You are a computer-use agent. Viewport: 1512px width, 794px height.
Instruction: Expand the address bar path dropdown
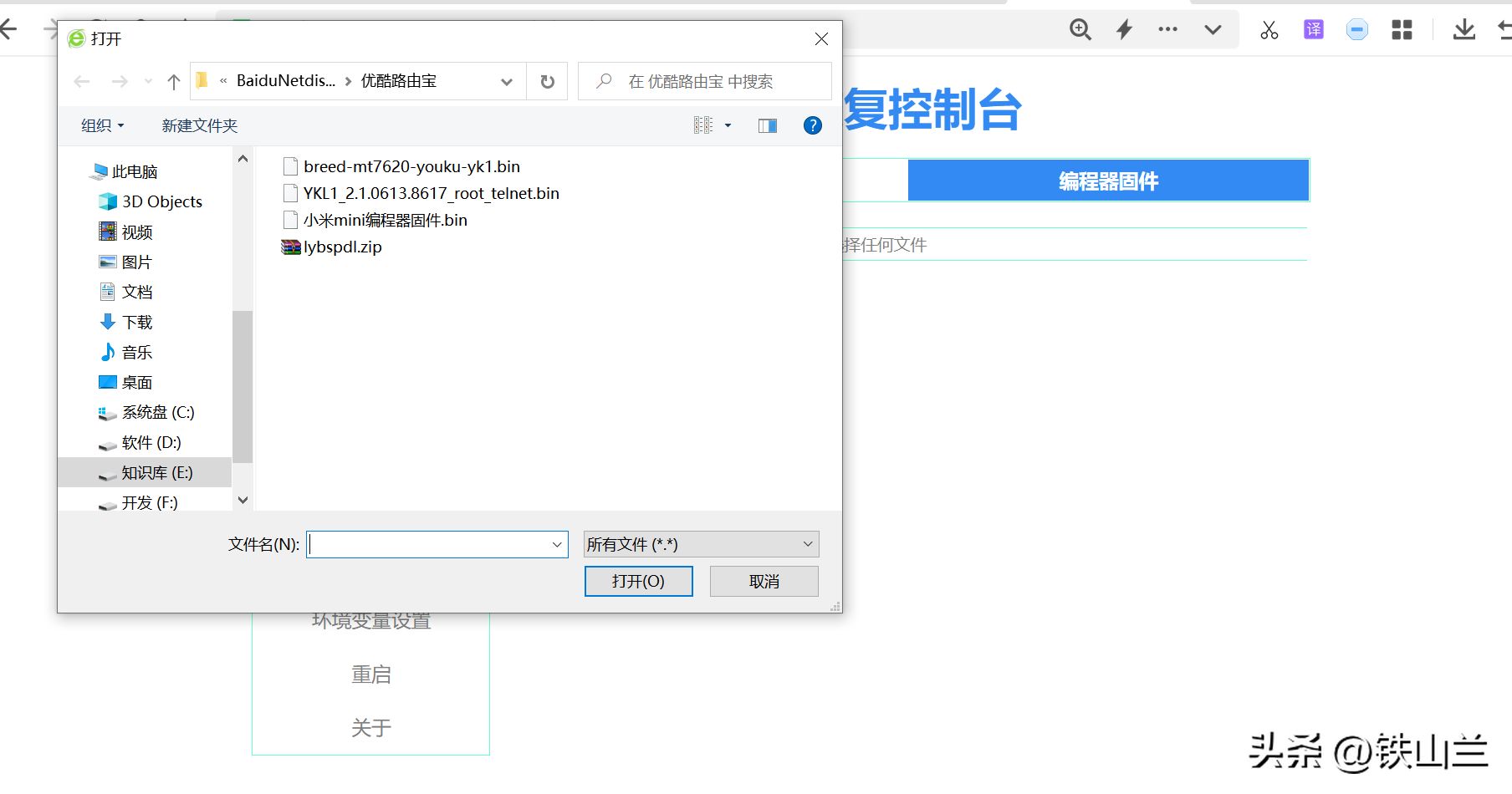507,81
